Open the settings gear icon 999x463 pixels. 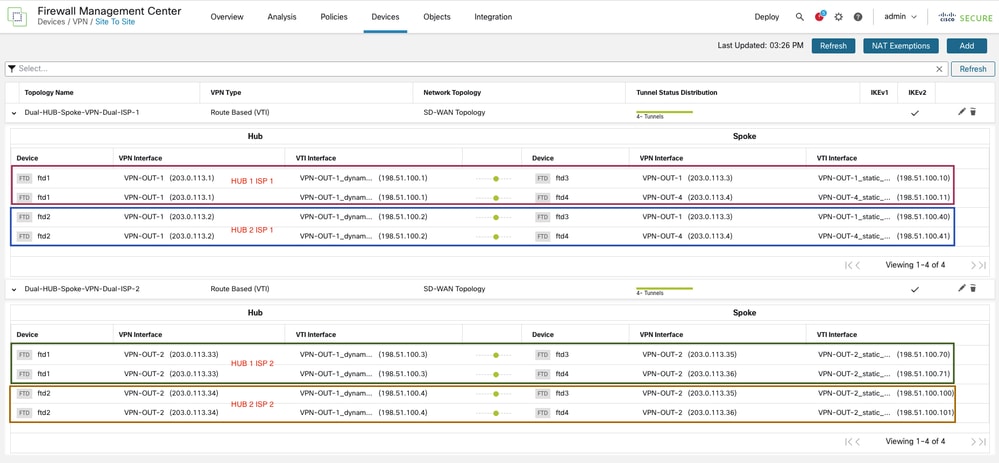[x=839, y=17]
